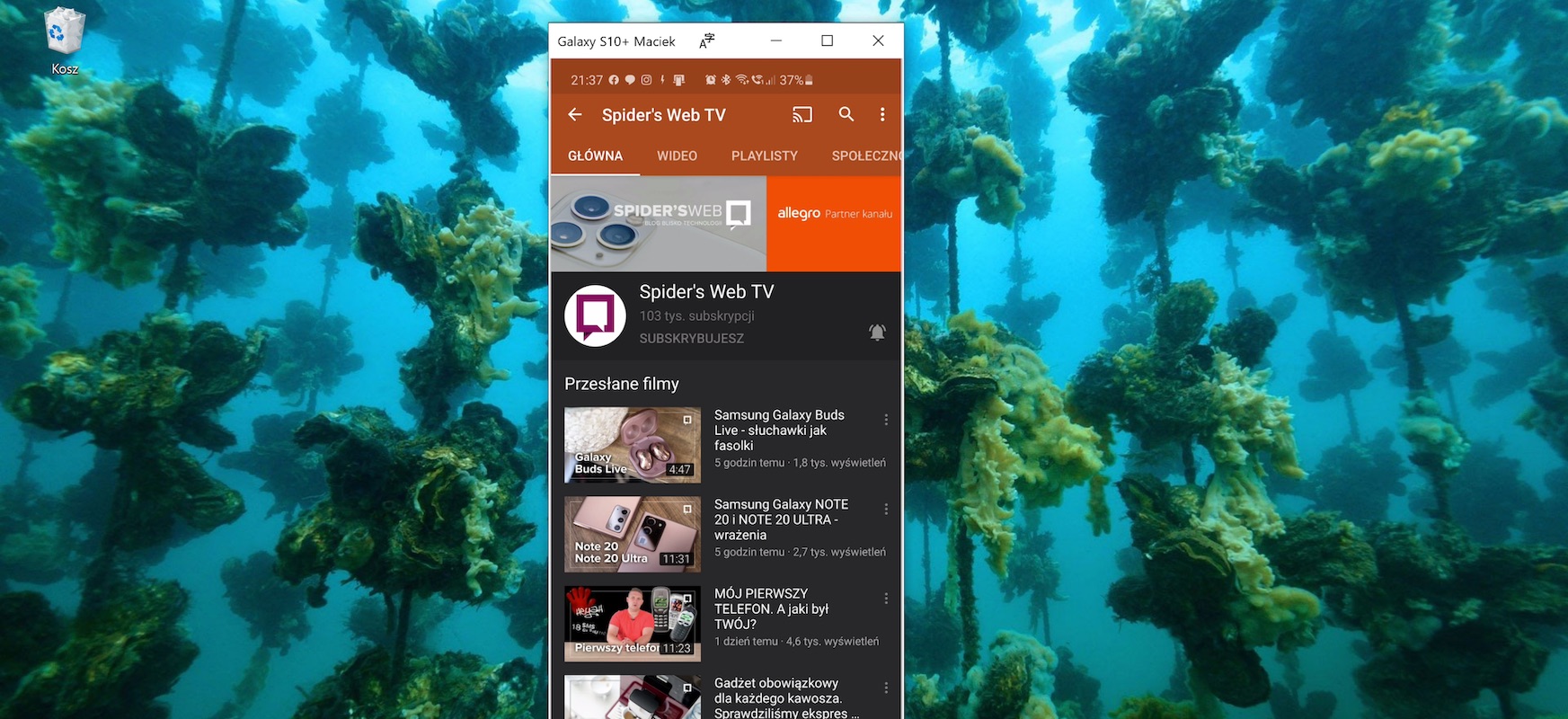Open the Pierwszy telefon video thumbnail

(633, 624)
